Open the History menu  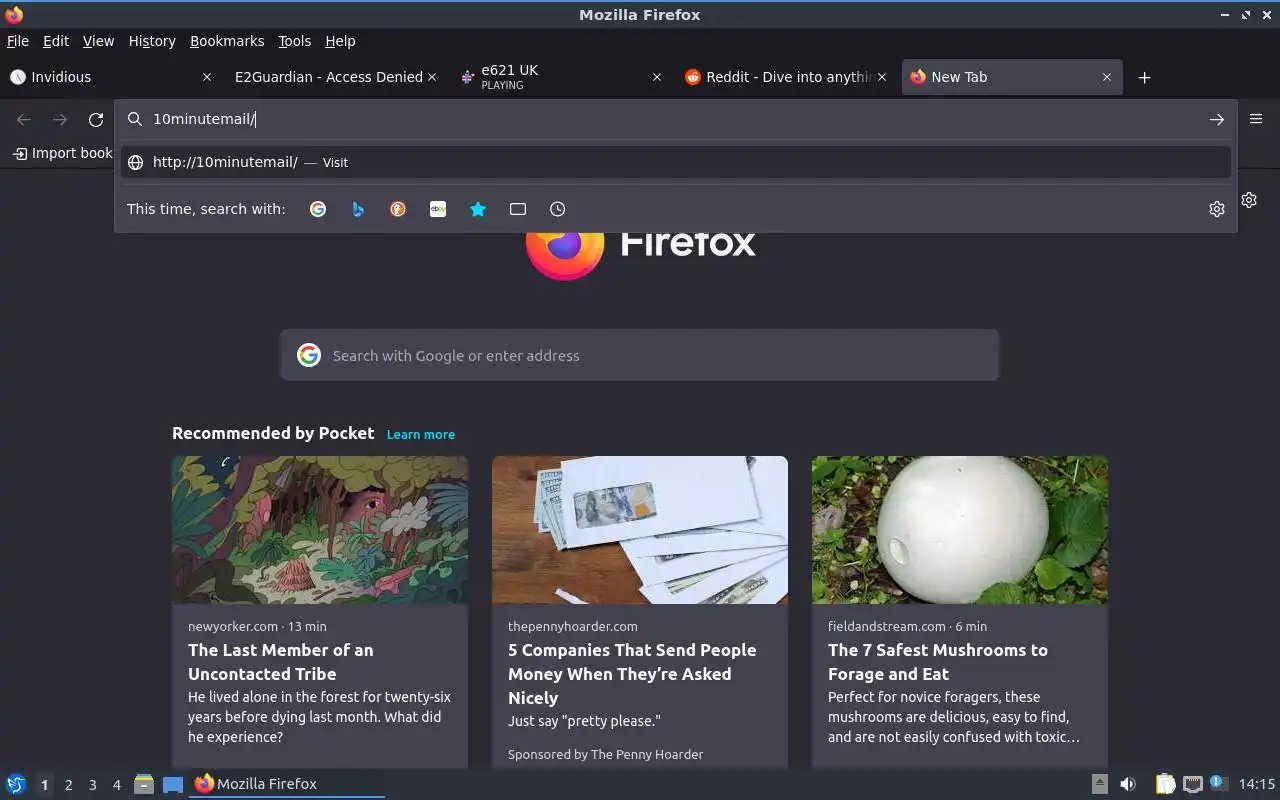[152, 41]
